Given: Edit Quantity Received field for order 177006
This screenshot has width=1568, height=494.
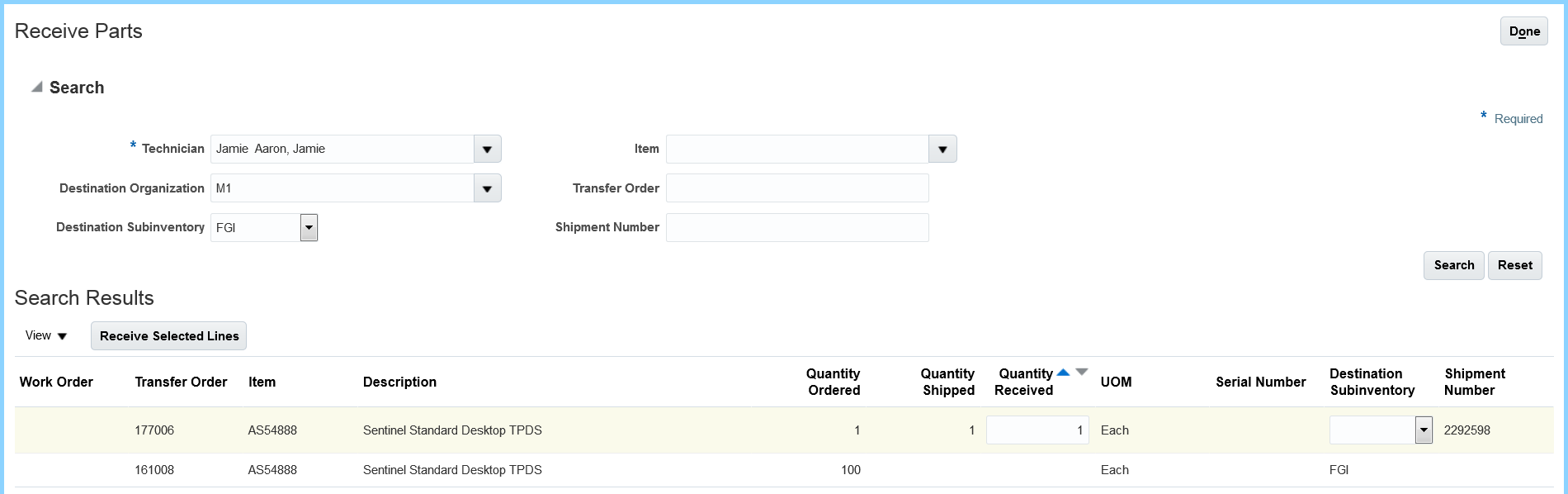Looking at the screenshot, I should pyautogui.click(x=1037, y=430).
